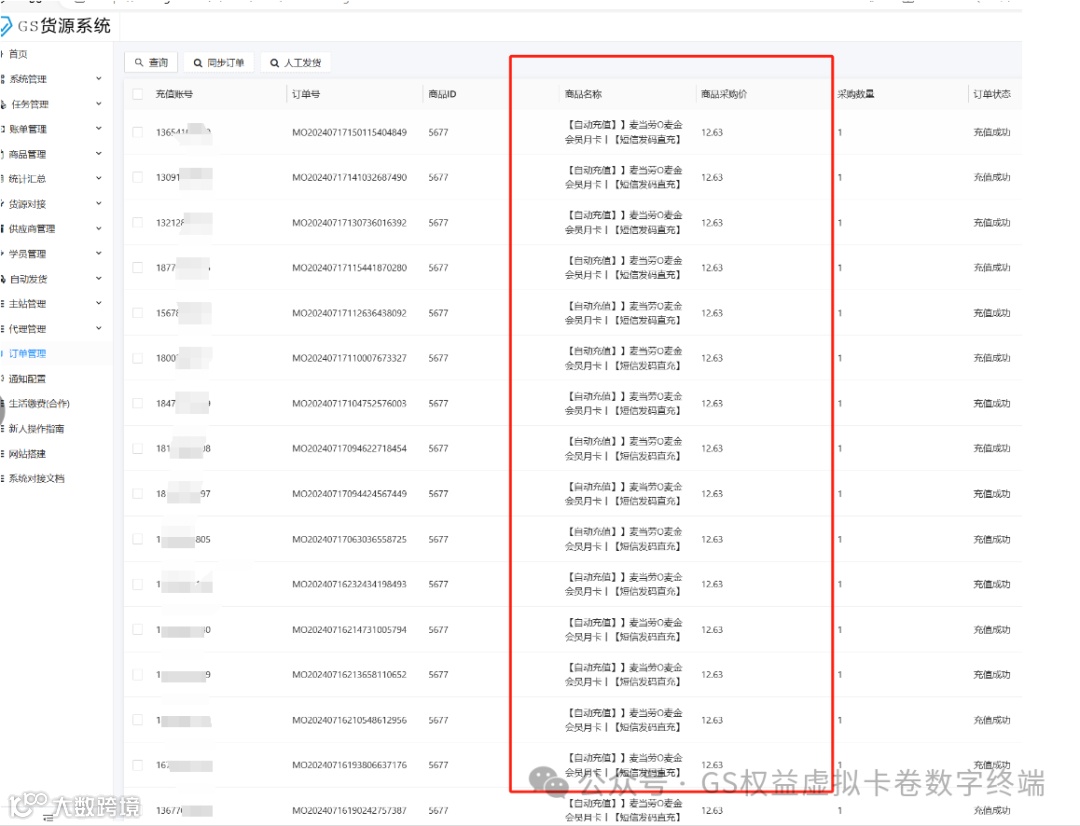Image resolution: width=1080 pixels, height=826 pixels.
Task: Click 充值成功 status for order MO20240717141032687490
Action: 992,178
